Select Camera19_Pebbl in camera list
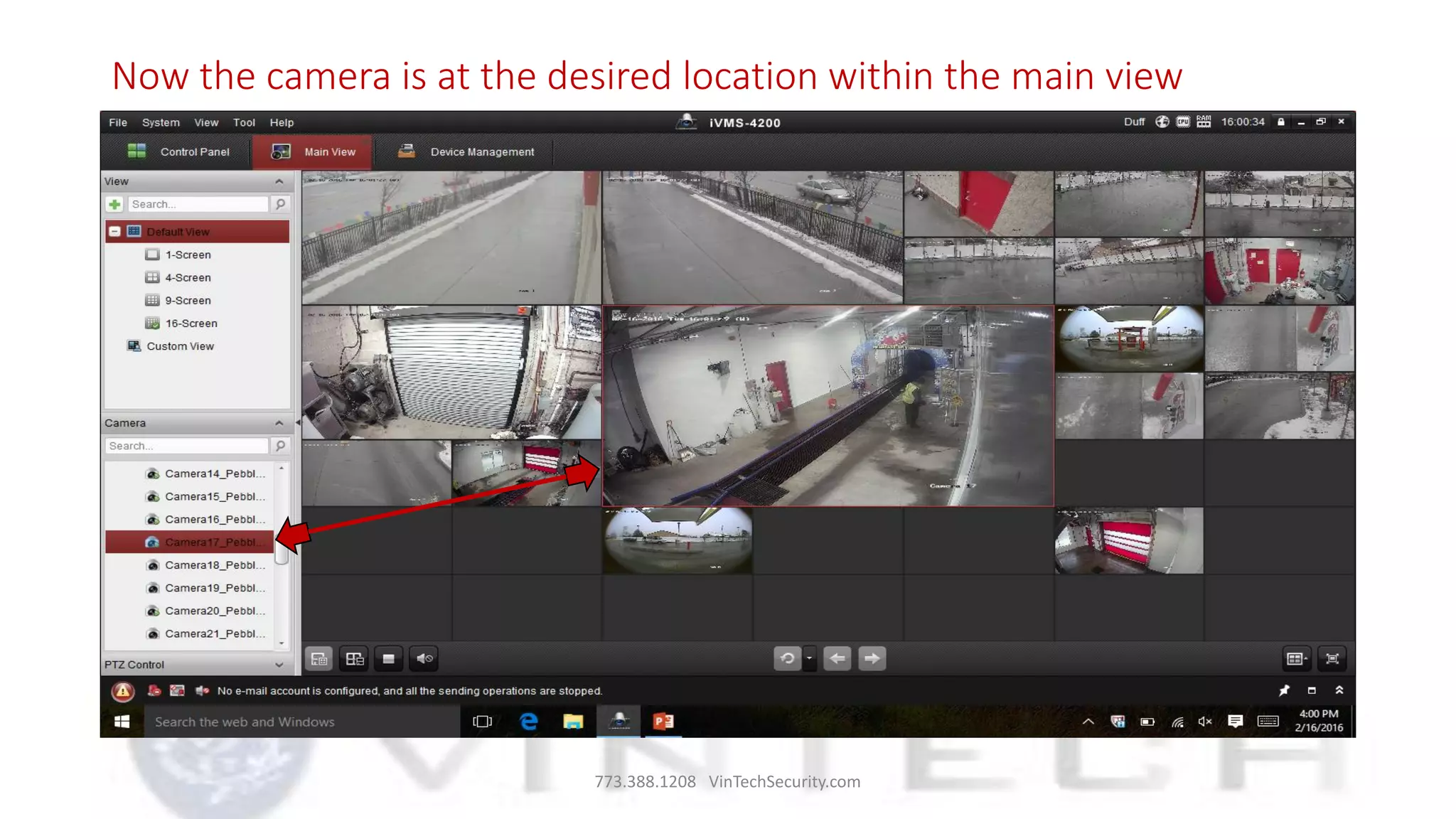Viewport: 1456px width, 819px height. [x=205, y=588]
